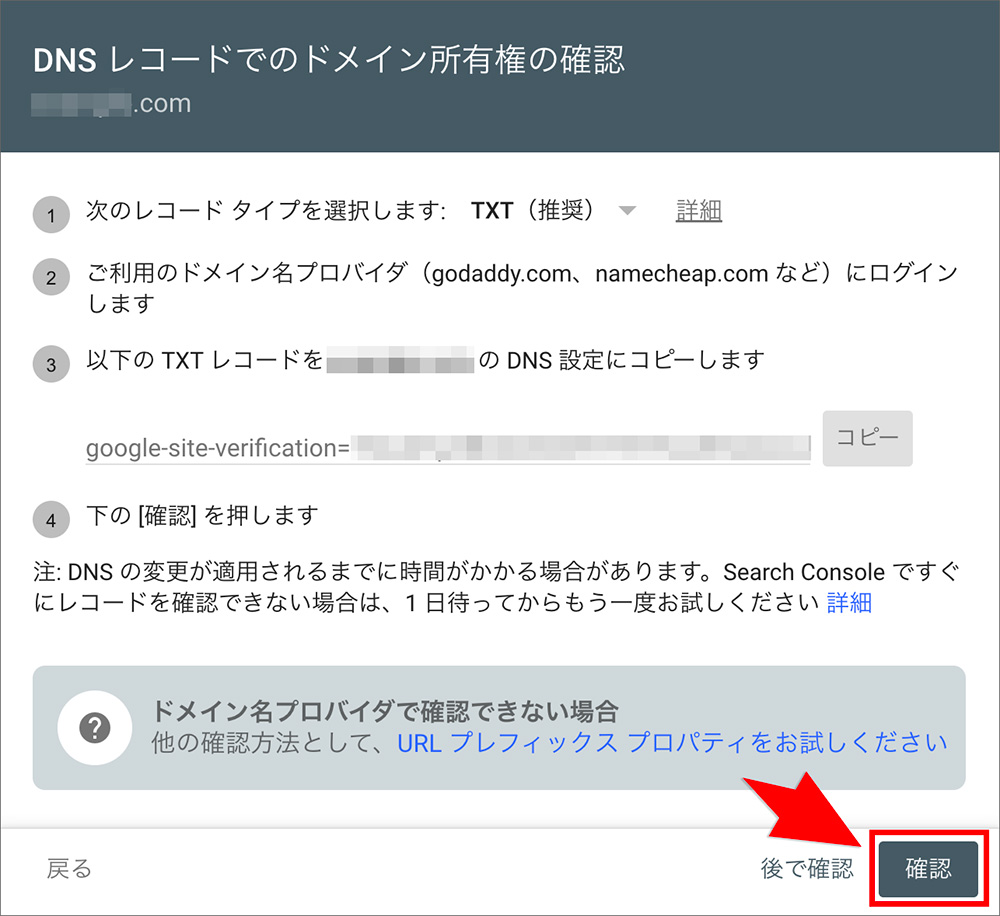The height and width of the screenshot is (916, 1000).
Task: Open the record type dropdown arrow
Action: point(627,211)
